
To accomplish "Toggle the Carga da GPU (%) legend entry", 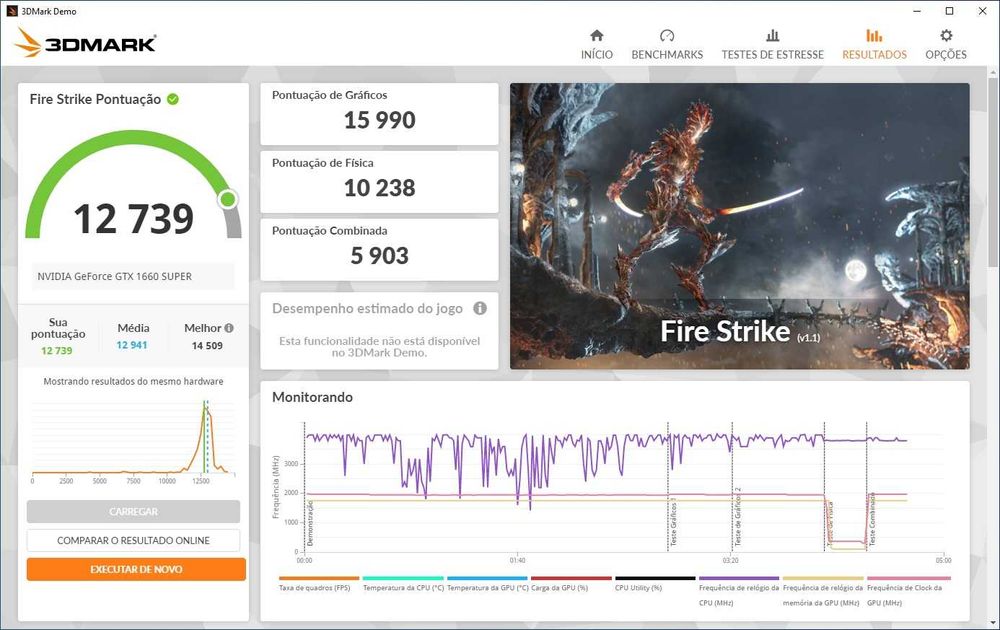I will point(571,583).
